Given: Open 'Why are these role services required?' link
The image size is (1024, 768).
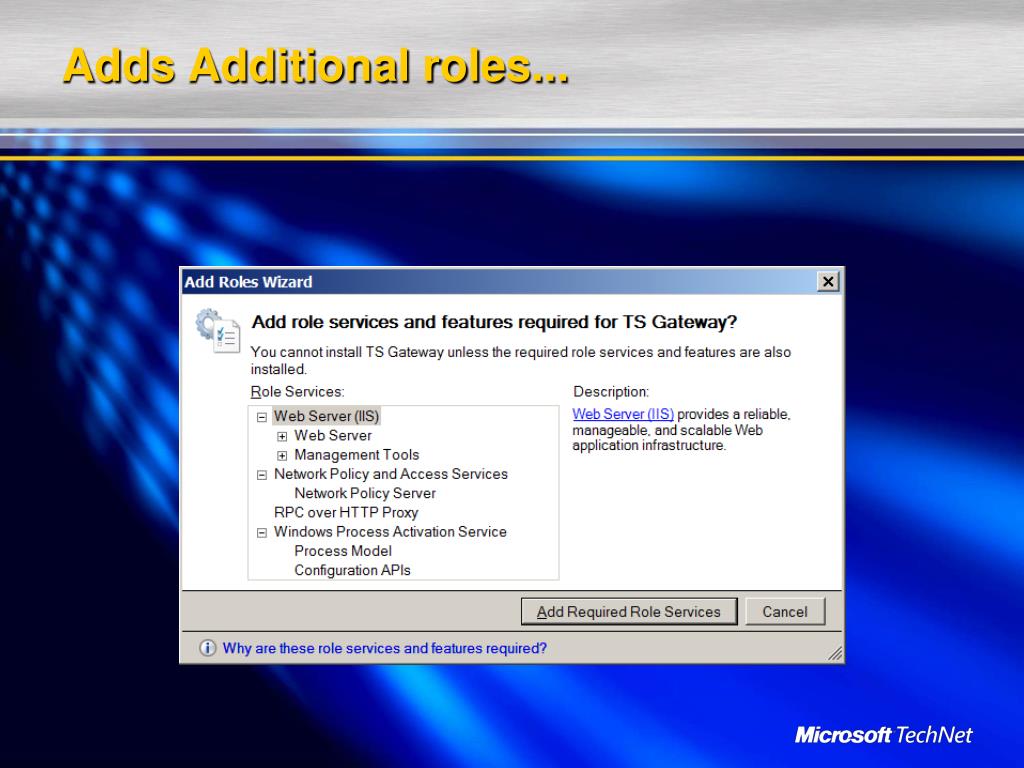Looking at the screenshot, I should 385,648.
